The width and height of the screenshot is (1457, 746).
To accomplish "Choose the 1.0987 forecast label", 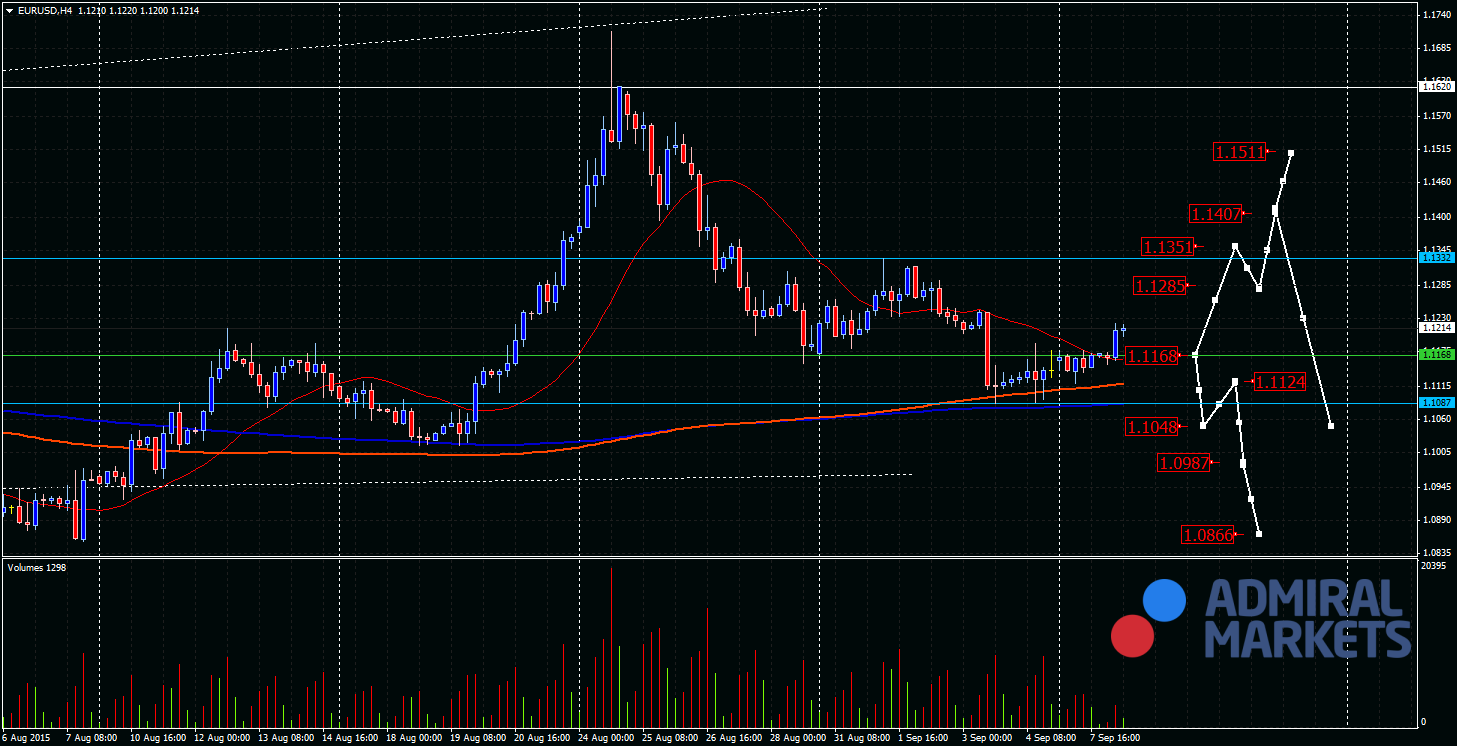I will (x=1183, y=462).
